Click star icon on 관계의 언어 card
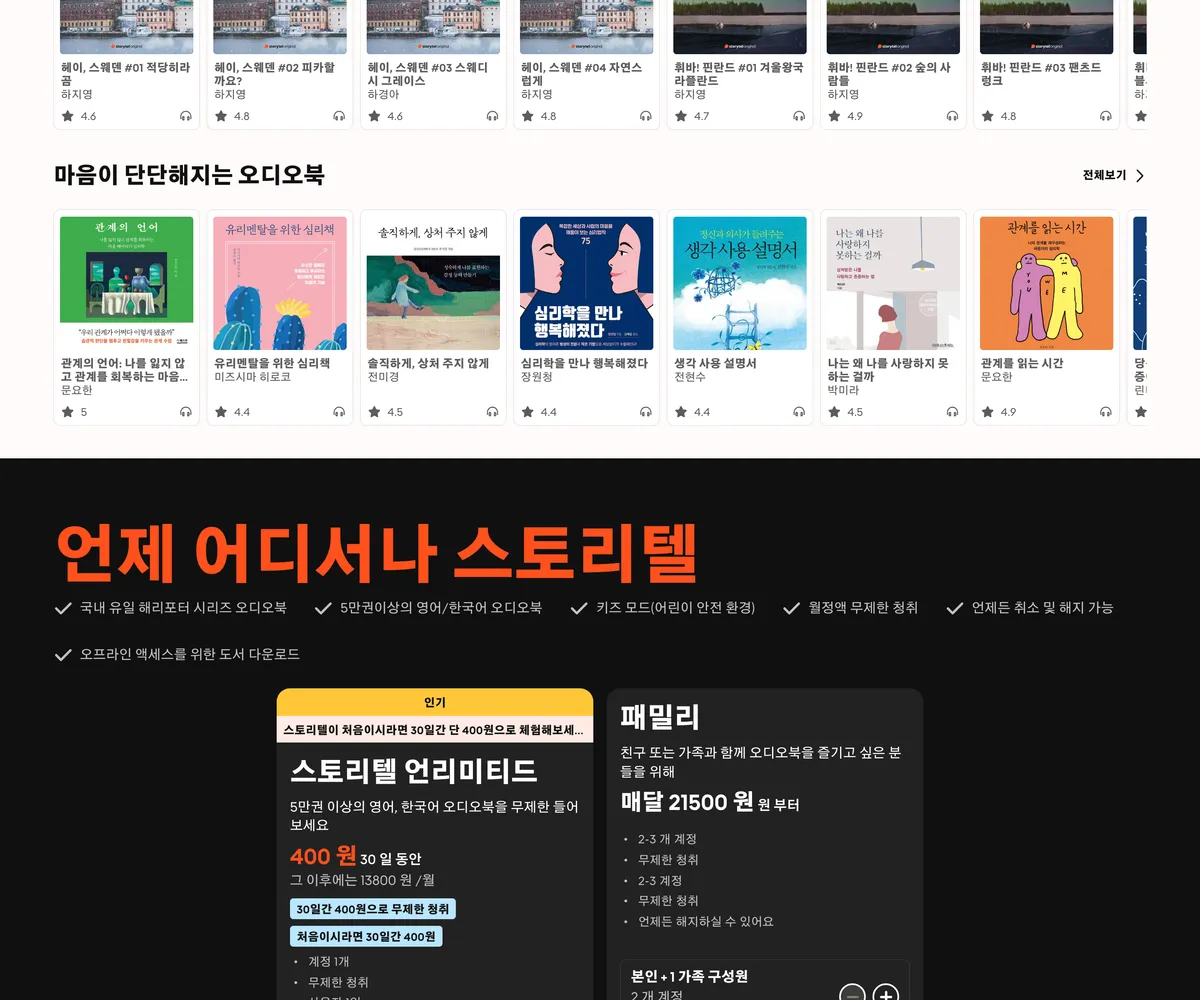Image resolution: width=1200 pixels, height=1000 pixels. click(x=68, y=412)
